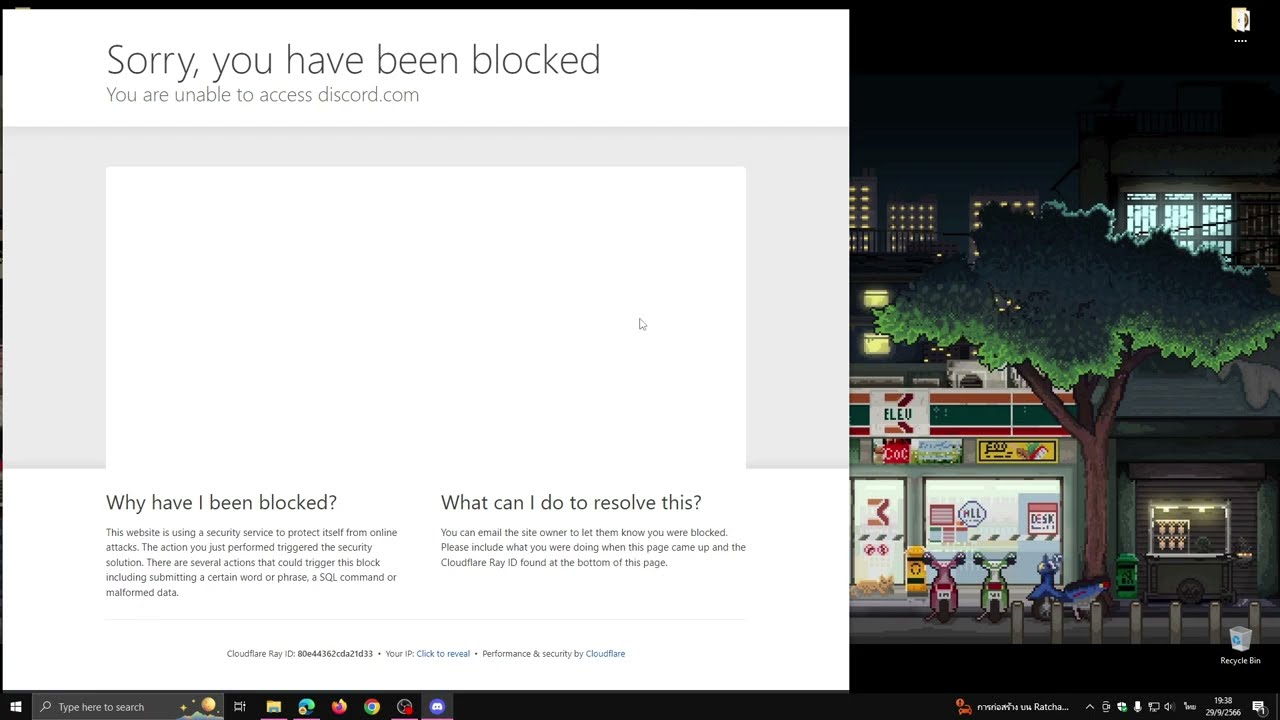Click the "Click to reveal" IP link
The image size is (1280, 720).
(x=443, y=654)
